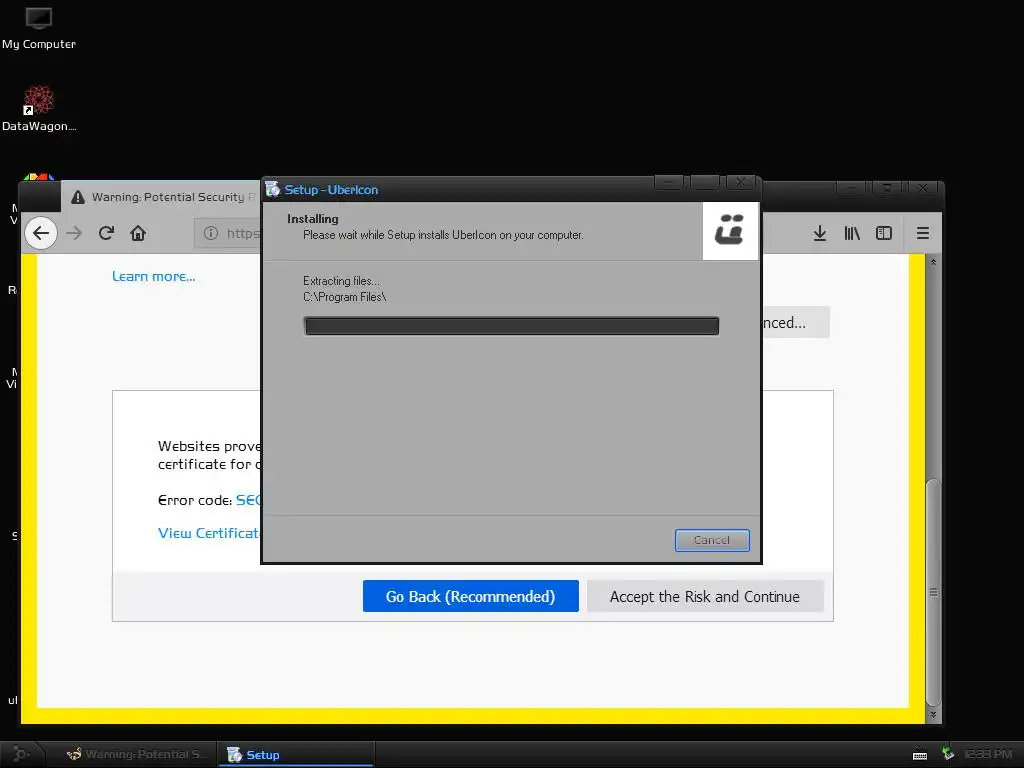Click the 'Extracting files...' status text
Screen dimensions: 1024x768
click(x=341, y=281)
